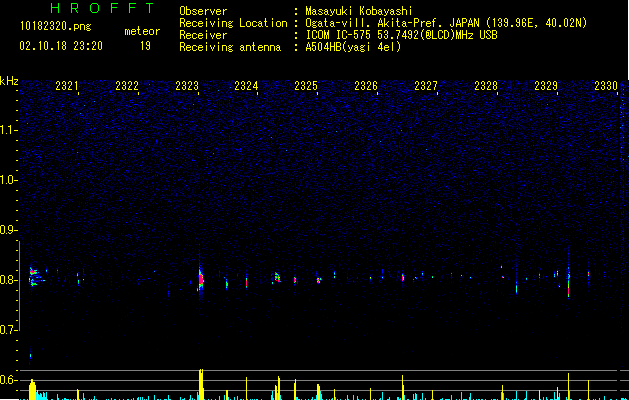Click the A504HB(yagi 4el) antenna text
Image resolution: width=629 pixels, height=400 pixels.
[353, 47]
